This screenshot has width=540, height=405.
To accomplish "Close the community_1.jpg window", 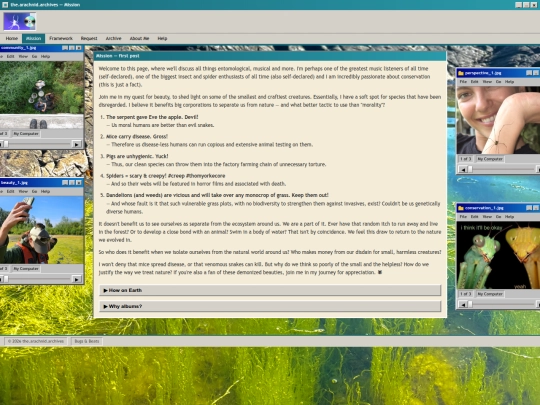I will (79, 48).
